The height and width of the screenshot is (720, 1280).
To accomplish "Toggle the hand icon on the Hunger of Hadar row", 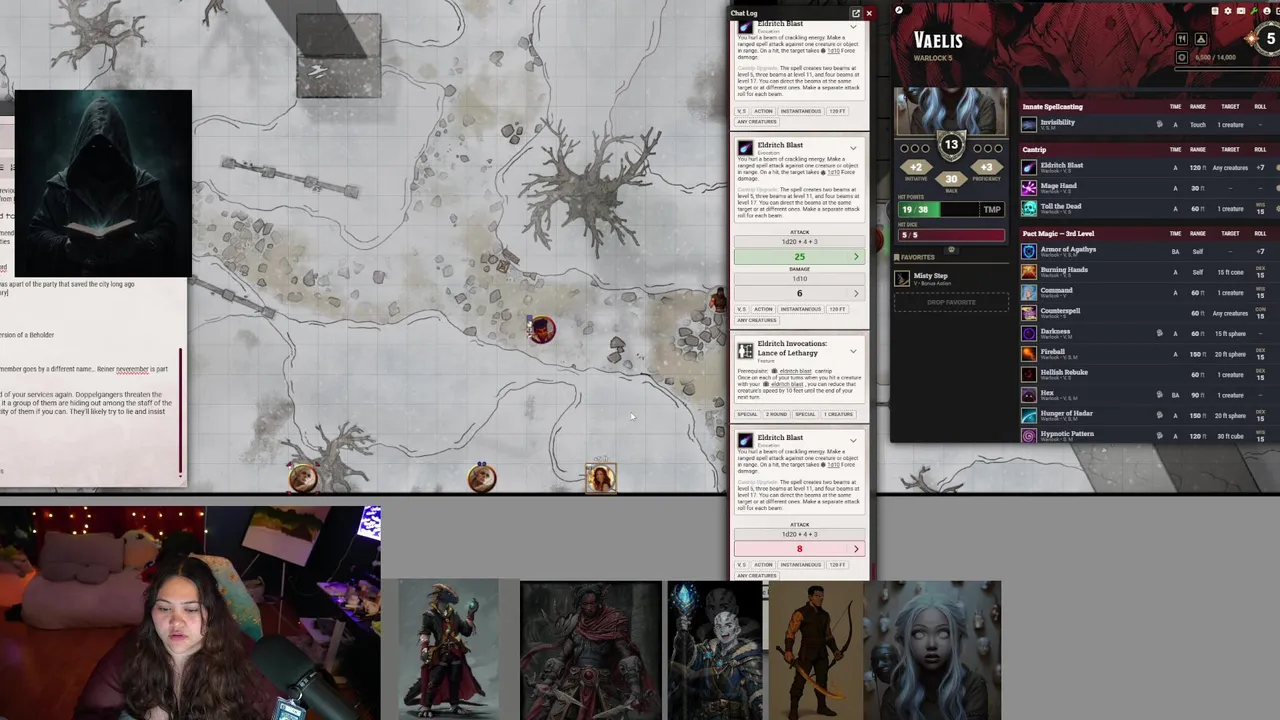I will tap(1159, 415).
